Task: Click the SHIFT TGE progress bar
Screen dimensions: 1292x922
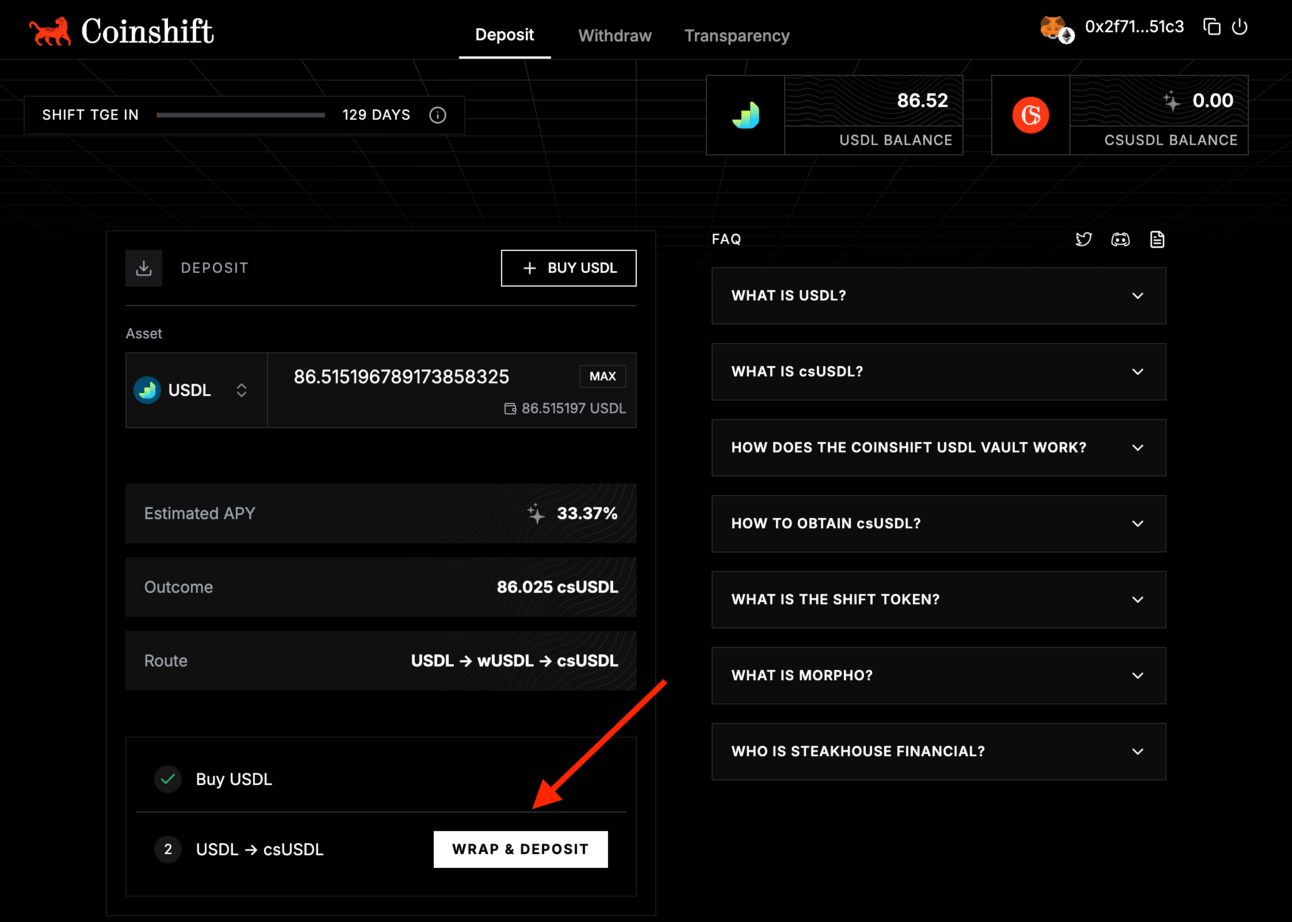Action: tap(241, 115)
